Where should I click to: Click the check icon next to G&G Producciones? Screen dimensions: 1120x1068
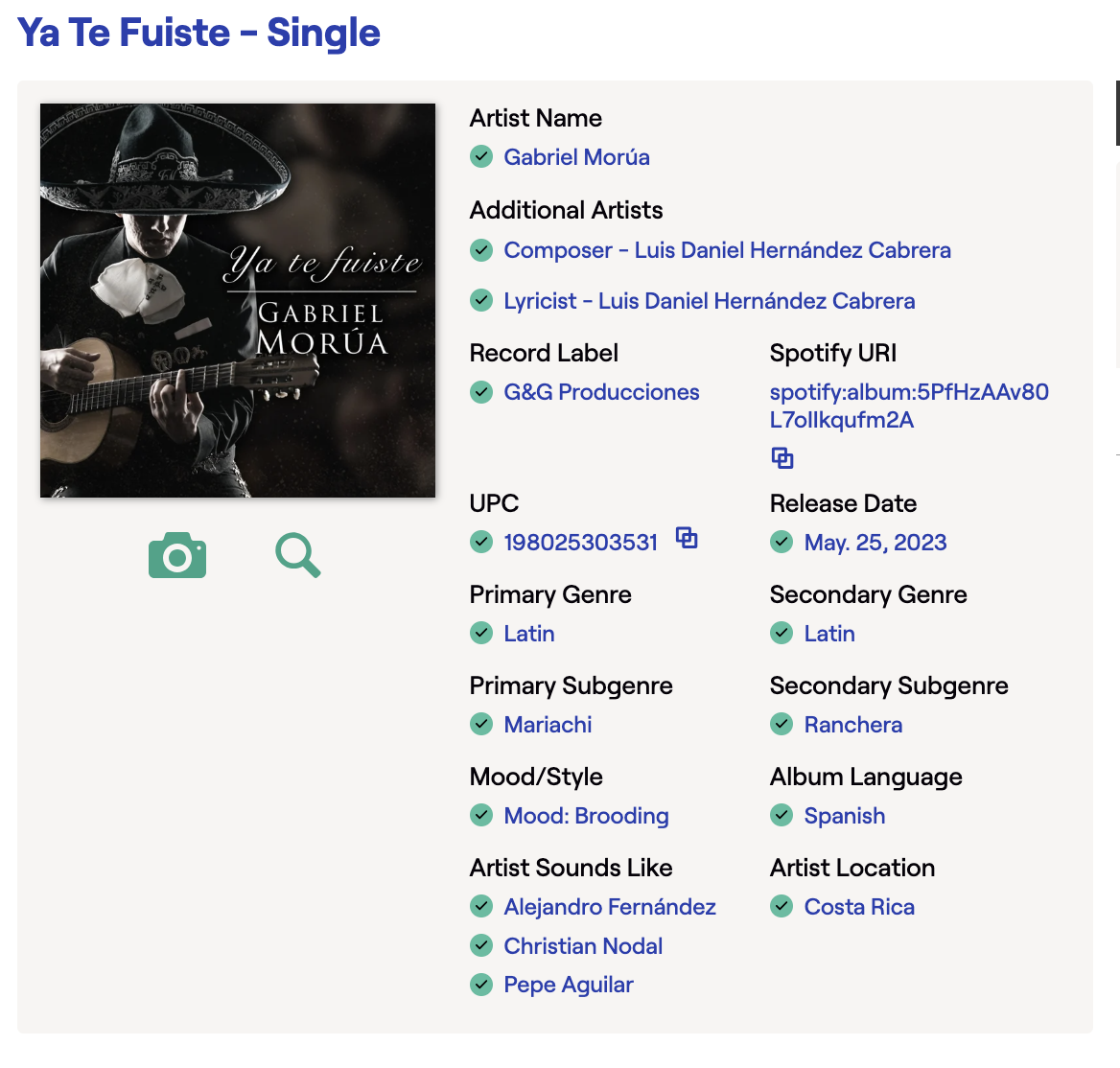pyautogui.click(x=481, y=392)
